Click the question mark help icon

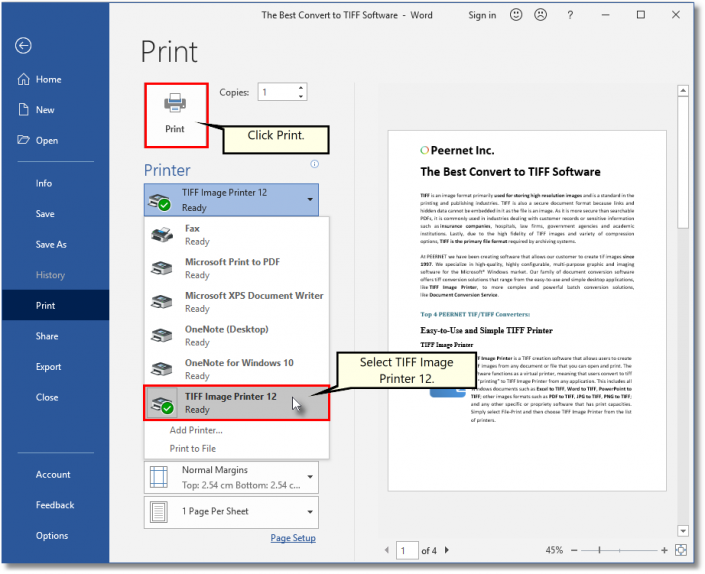pos(570,15)
